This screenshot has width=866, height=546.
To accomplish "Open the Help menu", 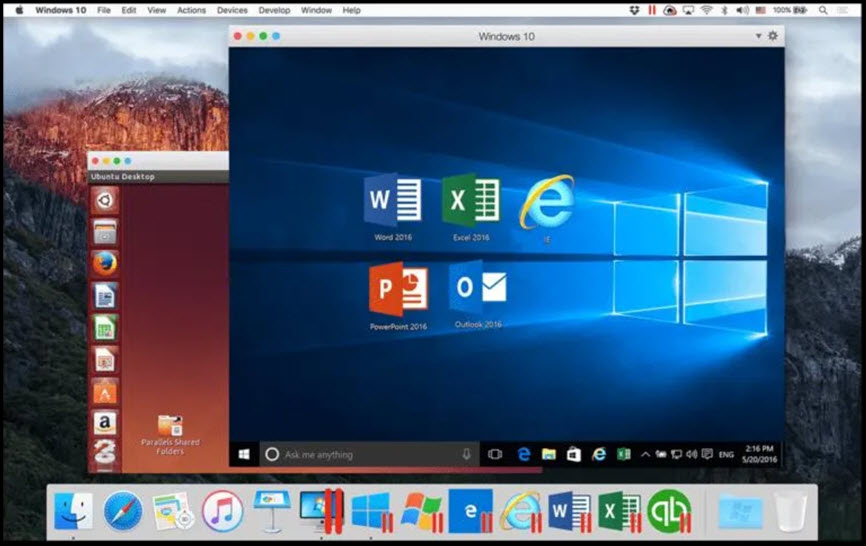I will point(351,10).
